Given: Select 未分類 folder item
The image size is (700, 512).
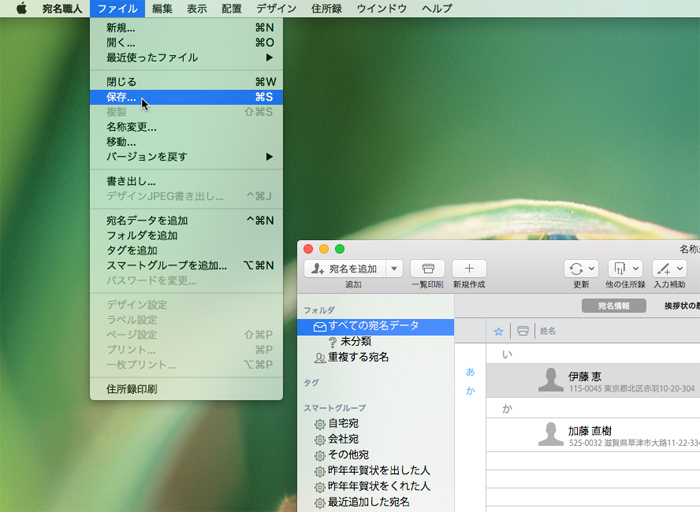Looking at the screenshot, I should point(357,342).
